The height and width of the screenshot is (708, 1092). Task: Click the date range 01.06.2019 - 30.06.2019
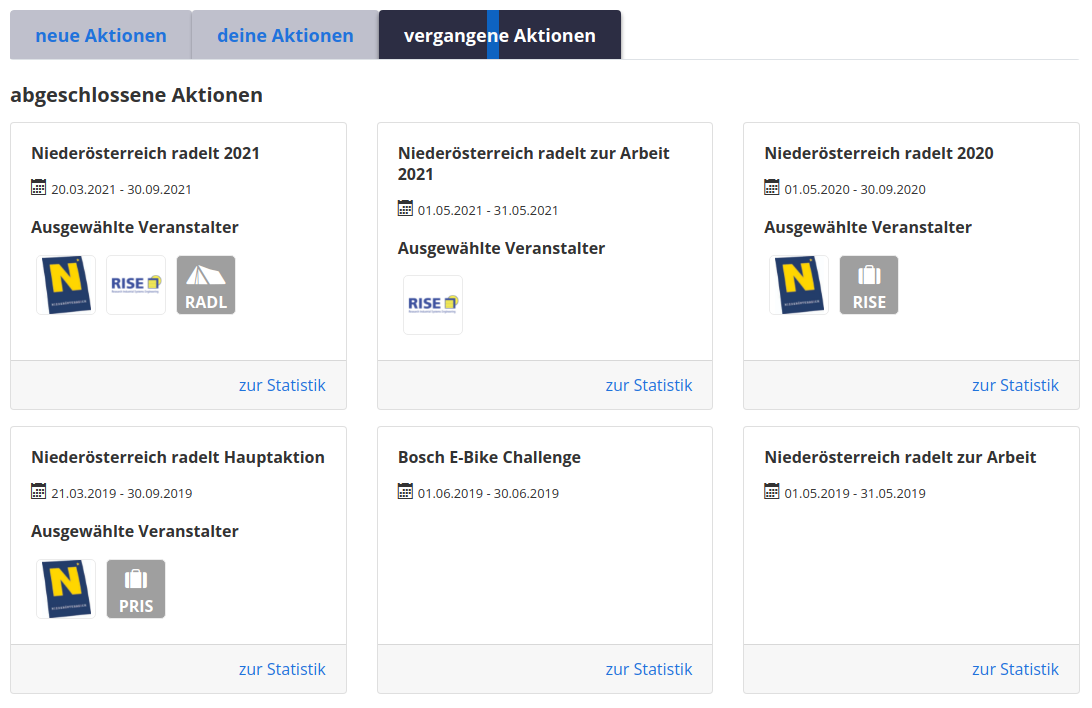pyautogui.click(x=488, y=494)
